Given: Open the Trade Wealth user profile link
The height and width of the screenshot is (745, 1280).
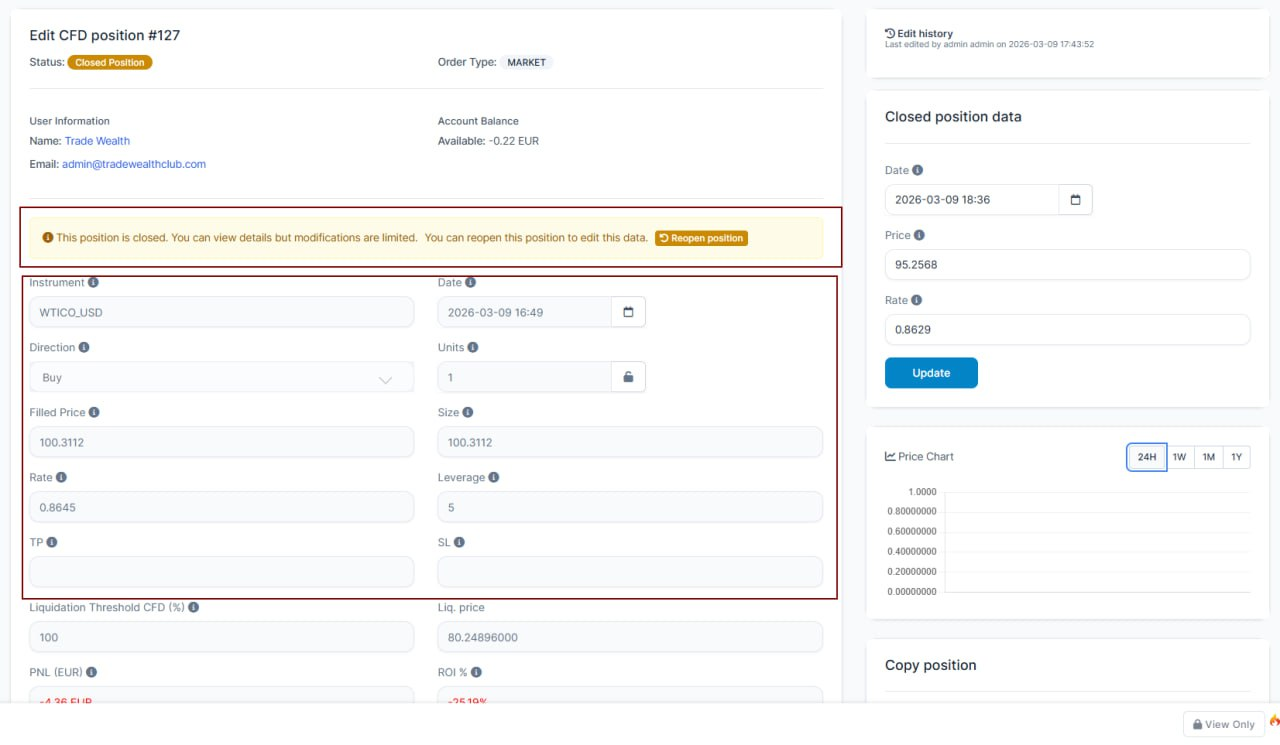Looking at the screenshot, I should coord(97,141).
